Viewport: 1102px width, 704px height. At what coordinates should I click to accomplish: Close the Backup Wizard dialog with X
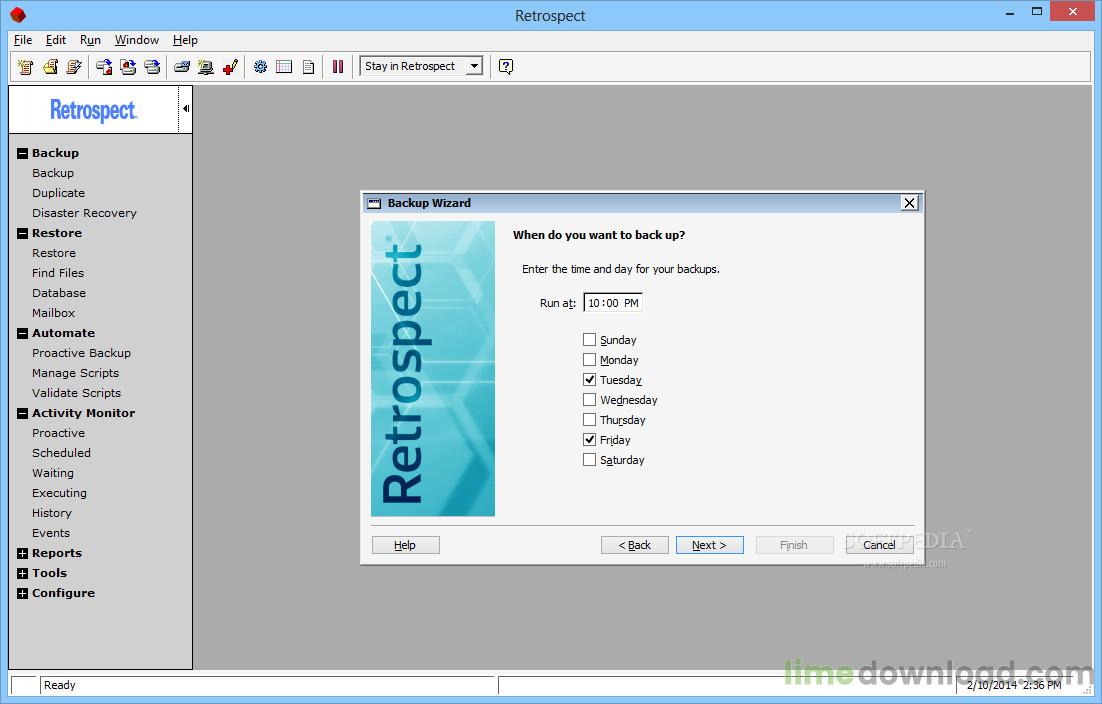[x=909, y=203]
